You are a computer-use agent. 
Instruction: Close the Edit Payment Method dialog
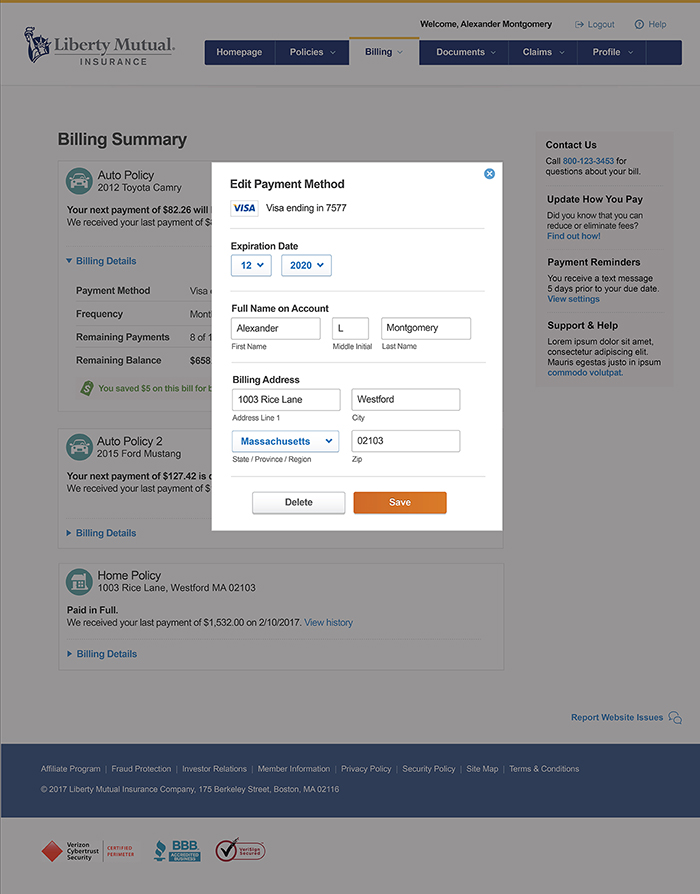pos(489,174)
